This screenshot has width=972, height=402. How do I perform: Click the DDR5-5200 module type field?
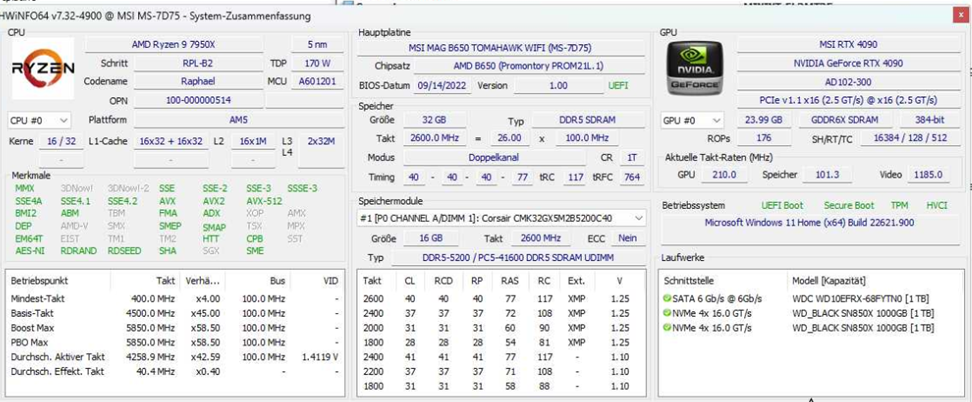tap(518, 257)
